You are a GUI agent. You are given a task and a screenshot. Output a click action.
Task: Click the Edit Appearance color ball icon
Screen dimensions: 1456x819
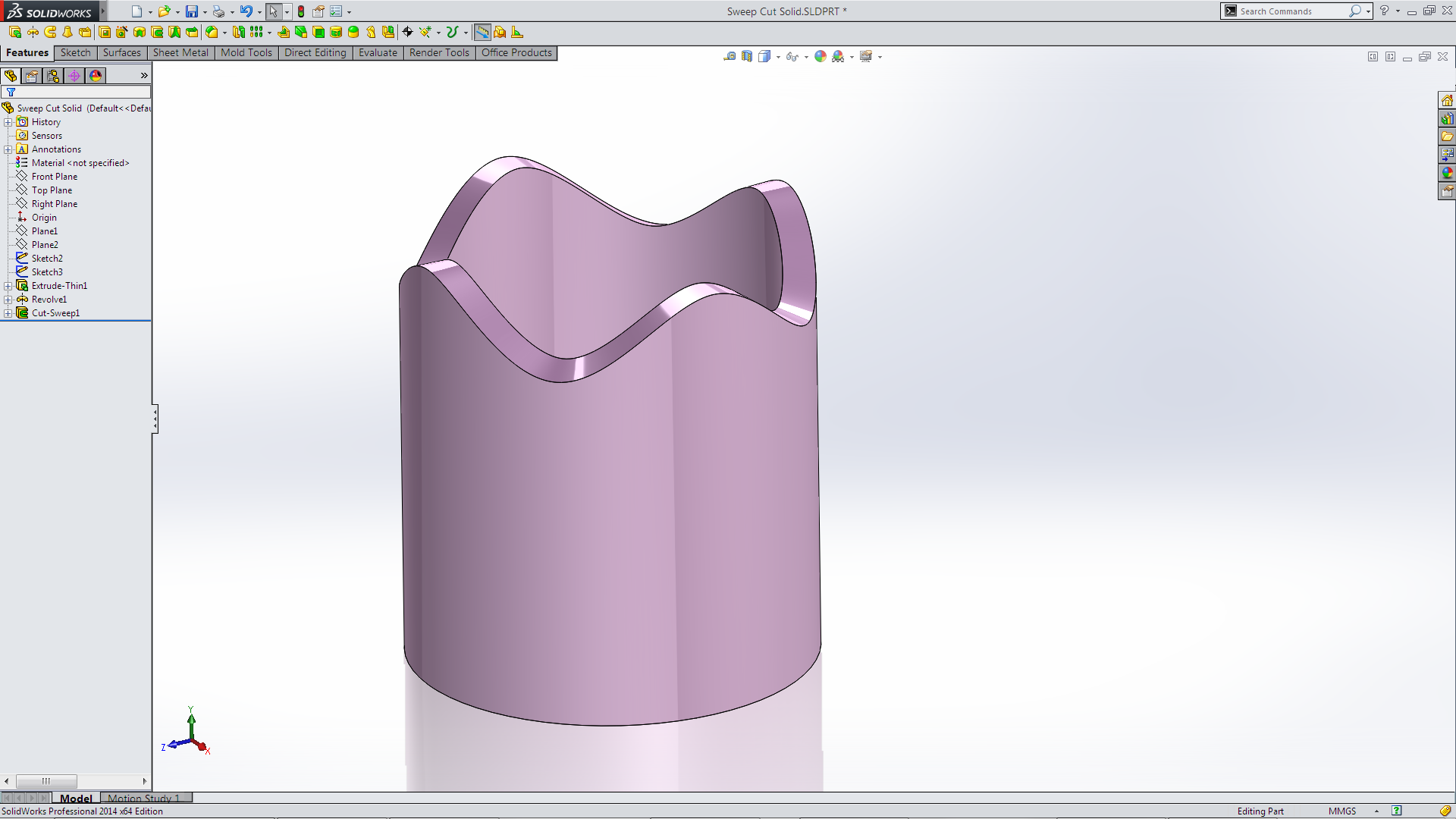click(820, 57)
